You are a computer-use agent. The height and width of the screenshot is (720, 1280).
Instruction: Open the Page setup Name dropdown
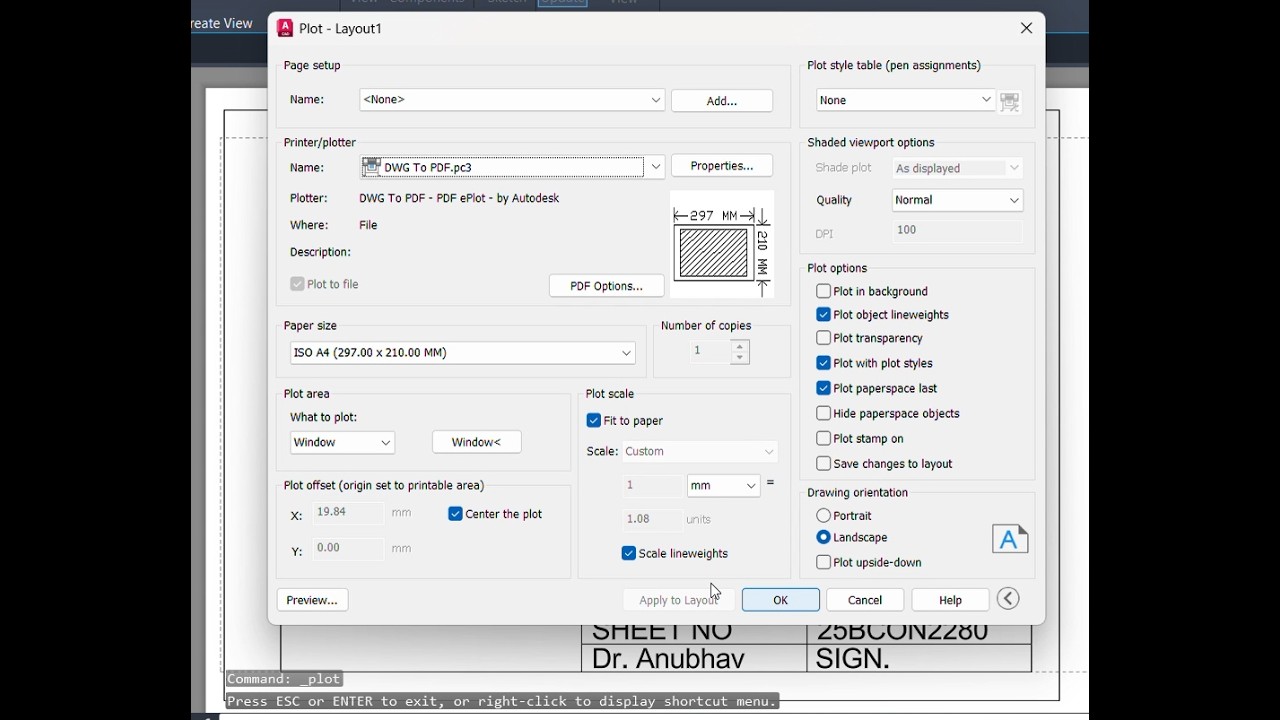pyautogui.click(x=512, y=100)
